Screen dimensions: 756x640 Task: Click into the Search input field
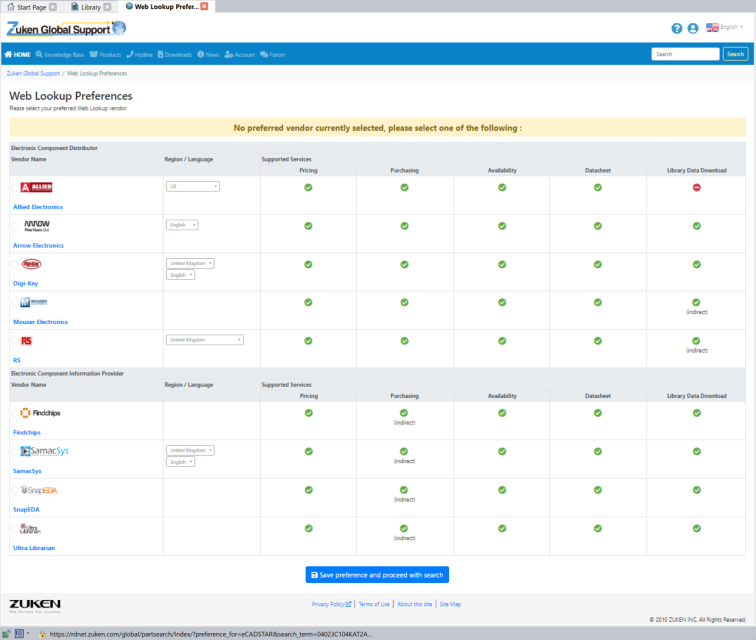click(685, 54)
